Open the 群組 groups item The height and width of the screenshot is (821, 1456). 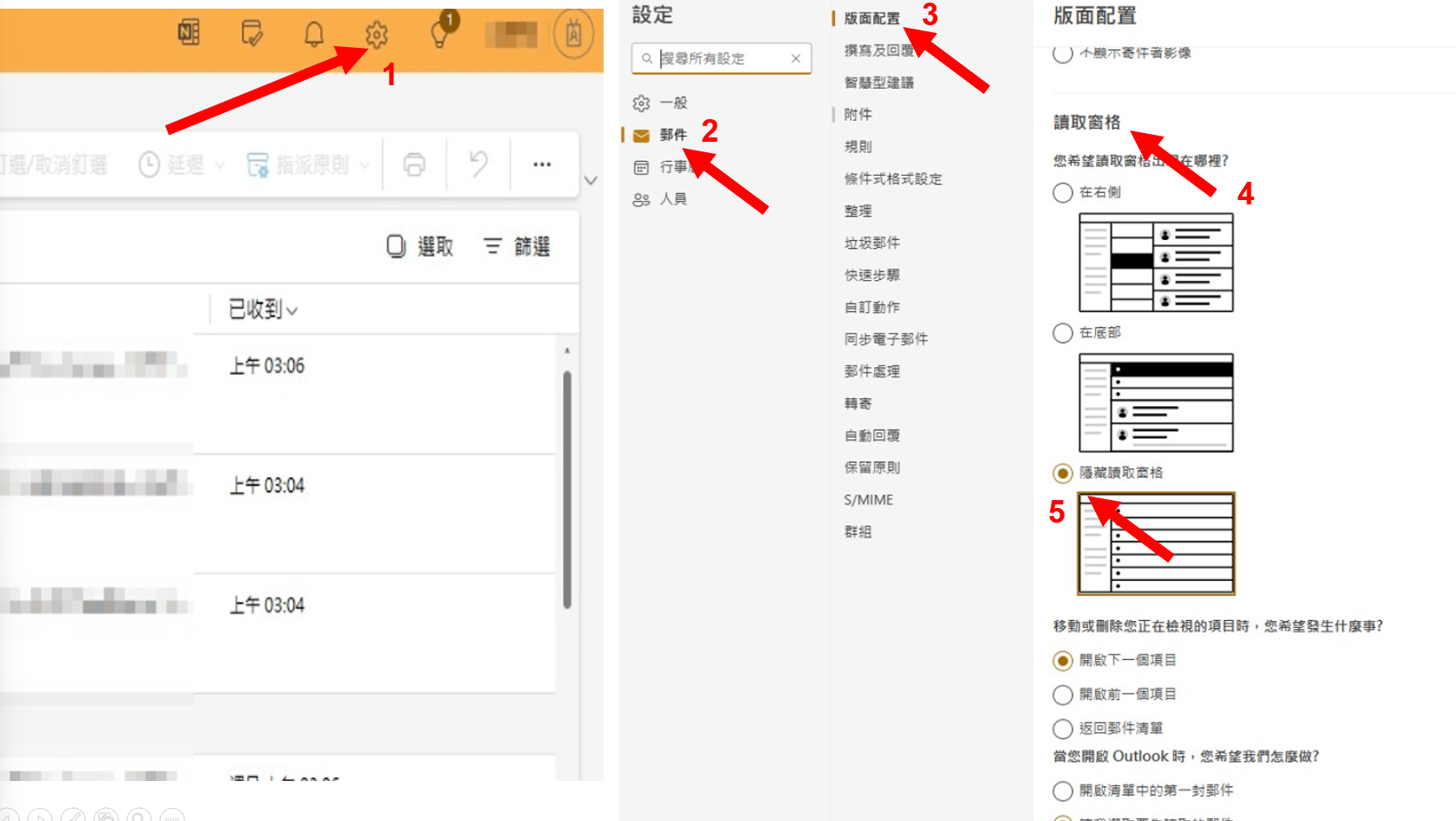[x=858, y=531]
